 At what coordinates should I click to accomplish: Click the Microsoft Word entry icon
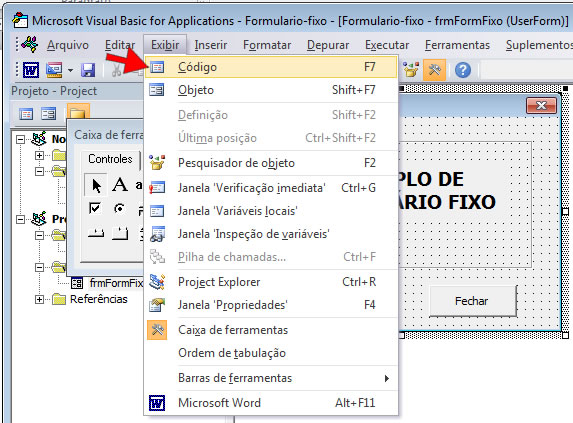[157, 403]
